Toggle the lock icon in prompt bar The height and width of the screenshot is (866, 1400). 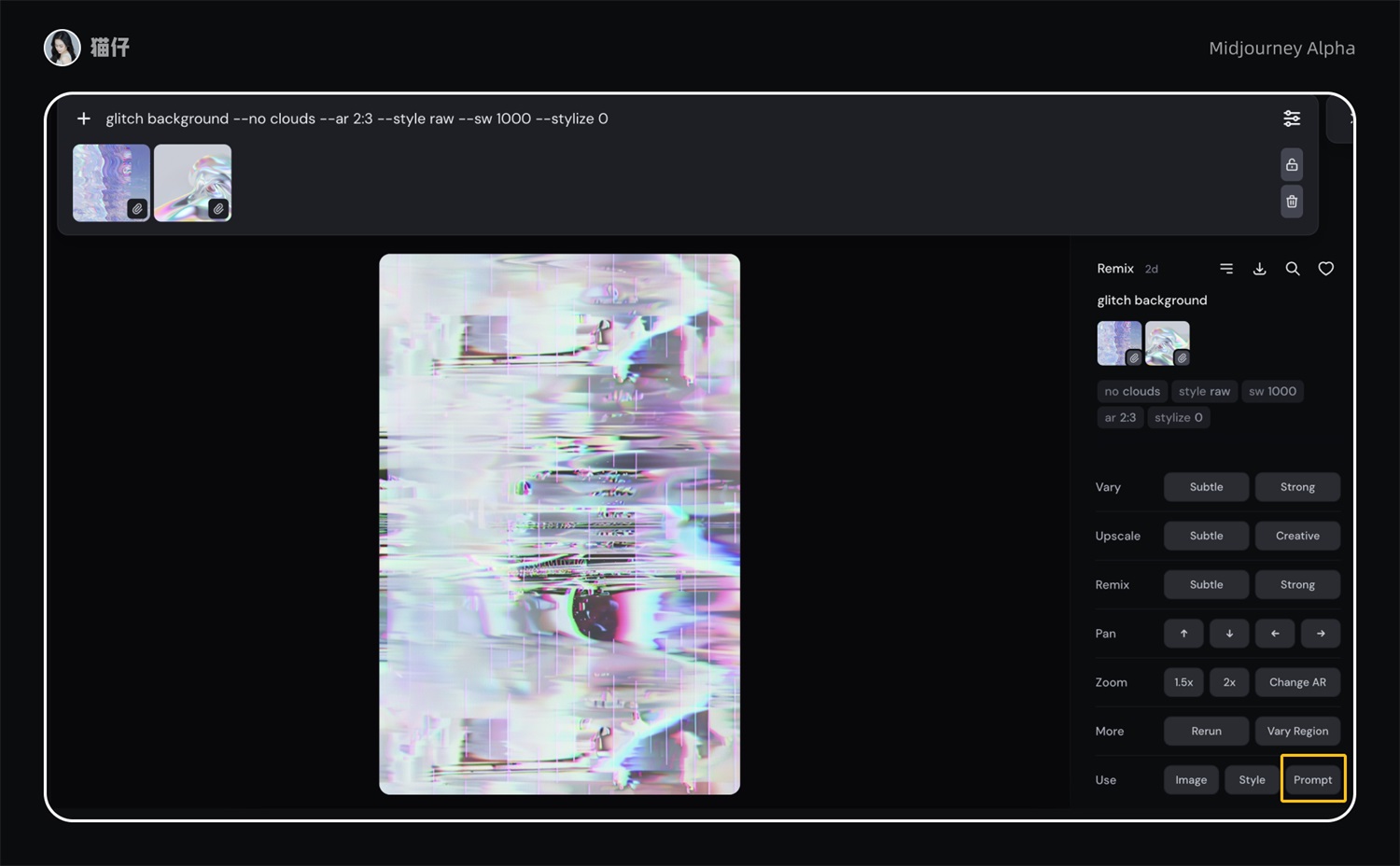click(1292, 165)
